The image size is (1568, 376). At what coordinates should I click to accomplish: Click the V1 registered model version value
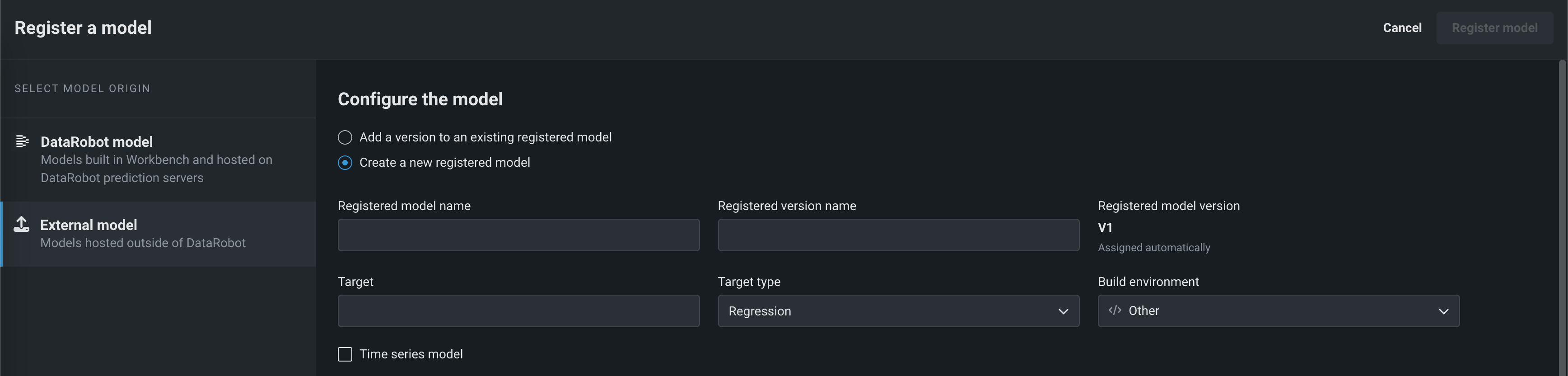click(x=1105, y=228)
